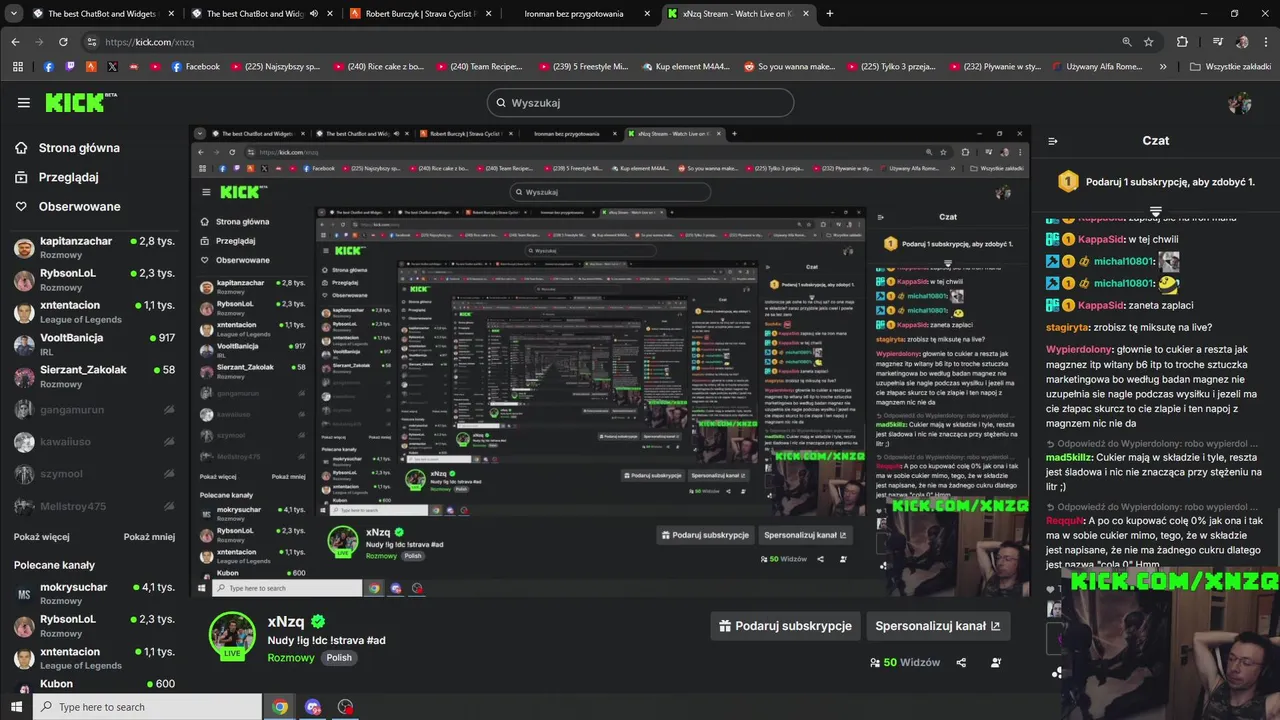Click Podaruj 1 subskrypcję chat banner
The width and height of the screenshot is (1280, 720).
point(1156,182)
